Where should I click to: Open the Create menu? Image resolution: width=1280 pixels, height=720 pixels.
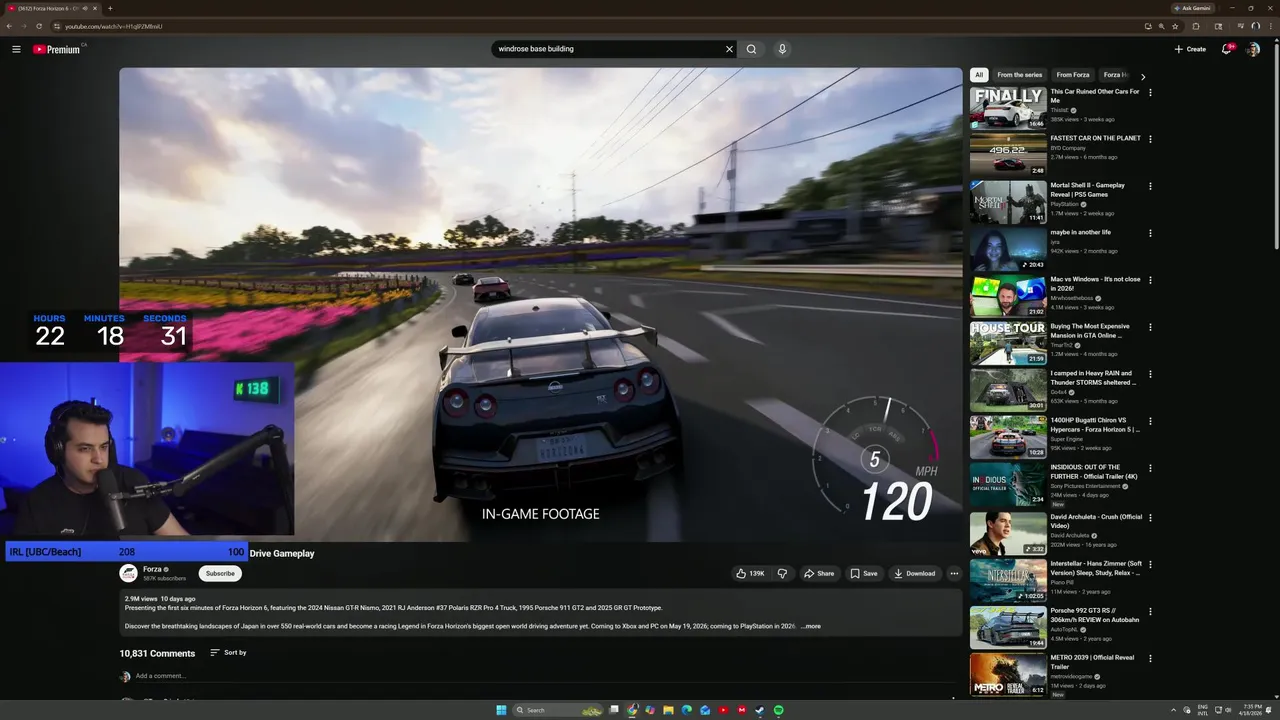tap(1190, 49)
